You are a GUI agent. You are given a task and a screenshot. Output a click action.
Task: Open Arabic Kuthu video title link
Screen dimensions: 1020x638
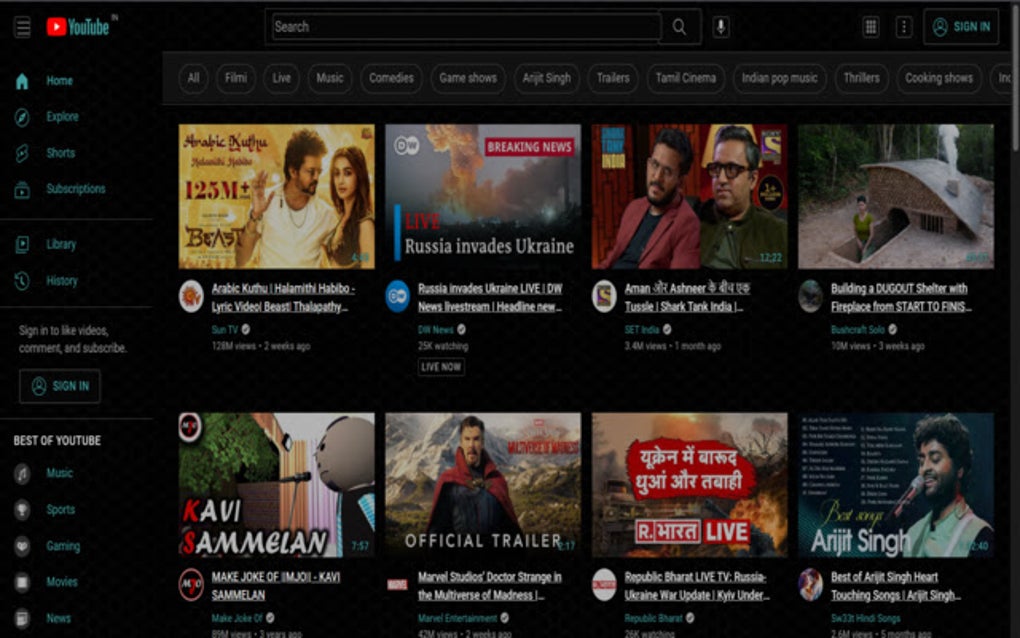pyautogui.click(x=283, y=297)
